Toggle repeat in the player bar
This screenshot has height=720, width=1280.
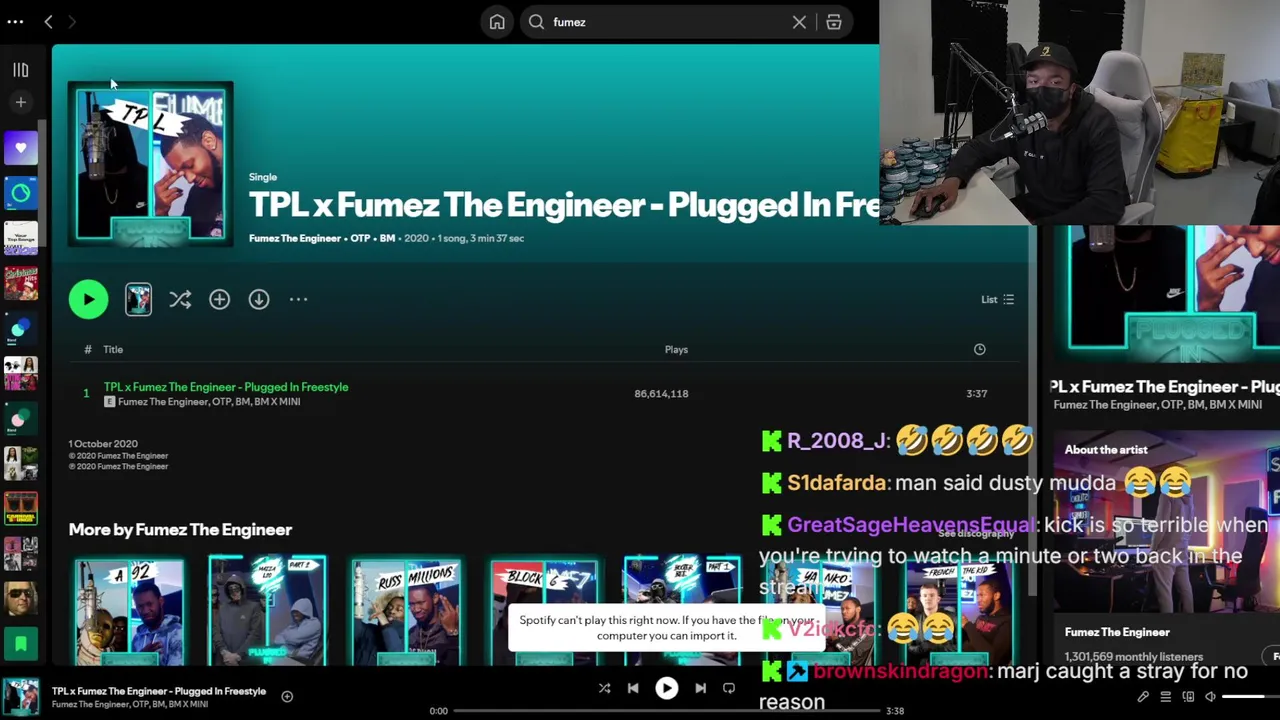coord(729,688)
